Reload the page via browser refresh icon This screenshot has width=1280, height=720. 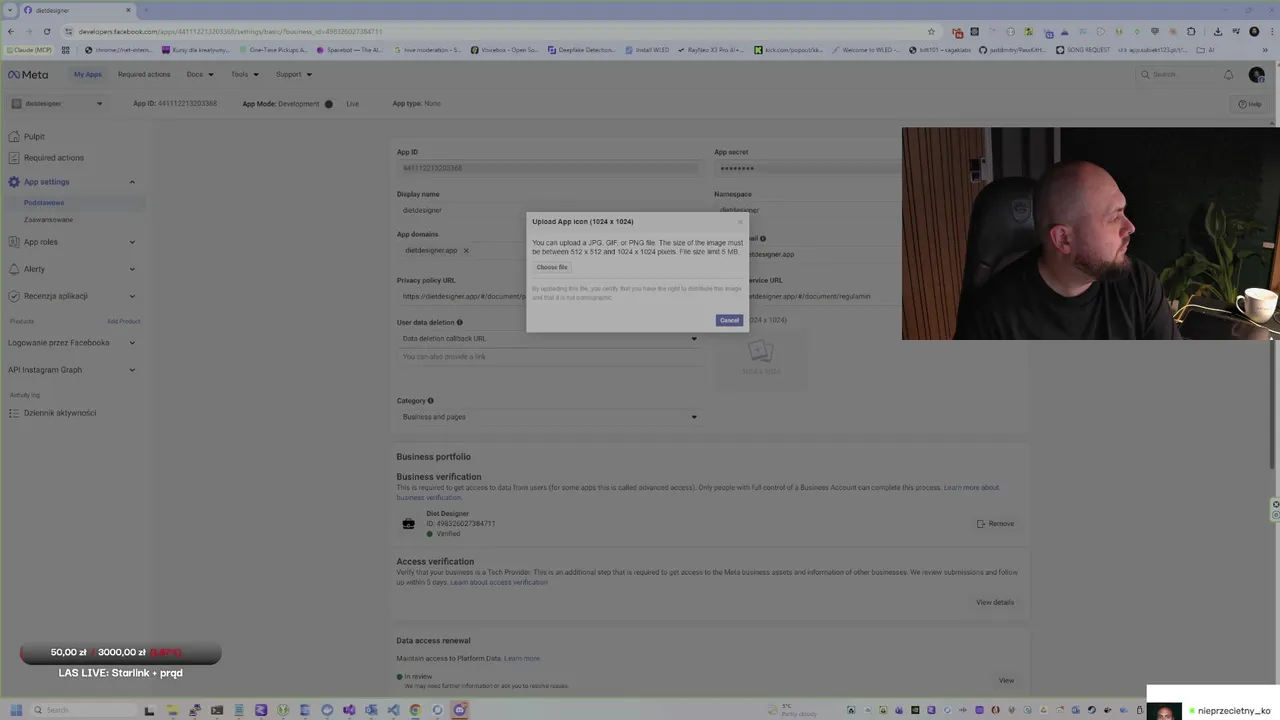(46, 31)
